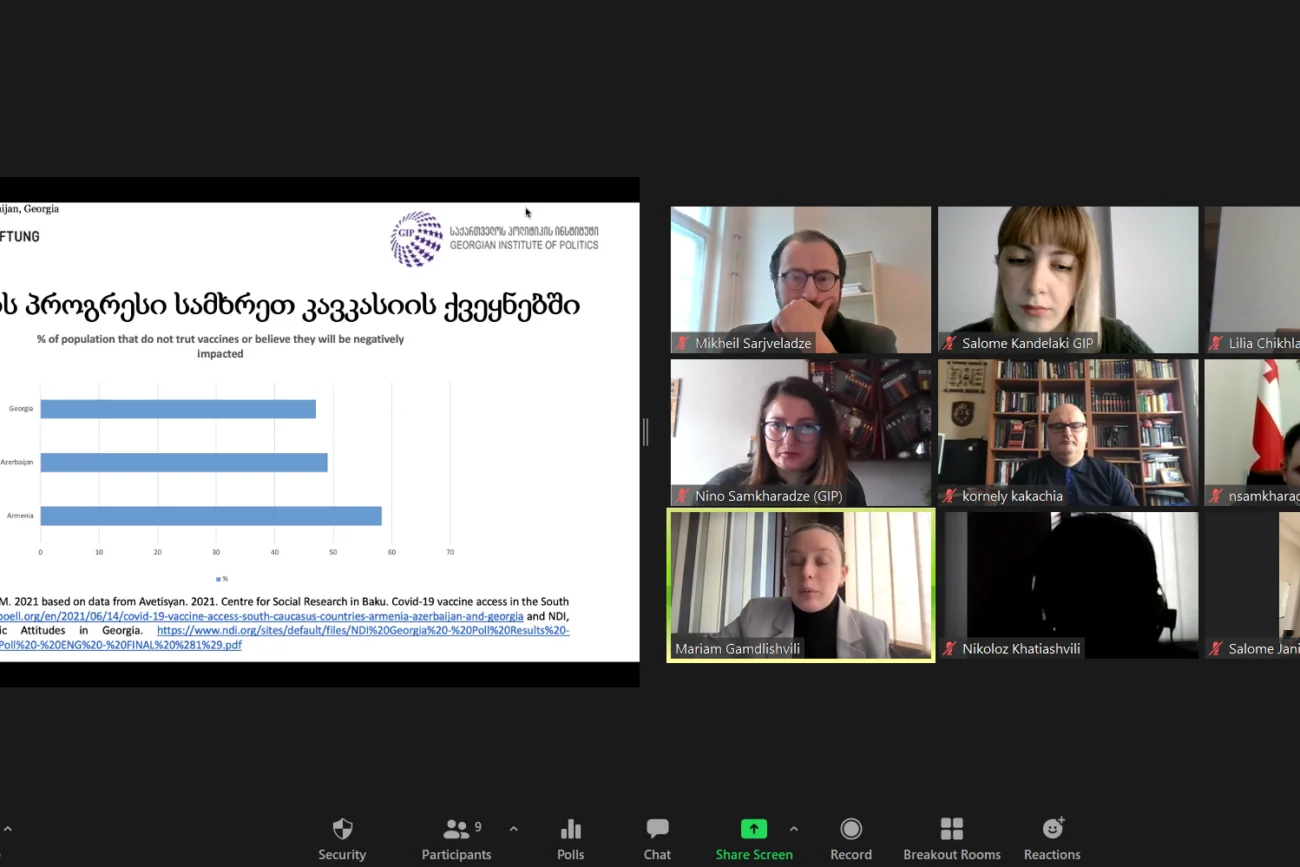Open the ndi.org poll results link

point(362,631)
